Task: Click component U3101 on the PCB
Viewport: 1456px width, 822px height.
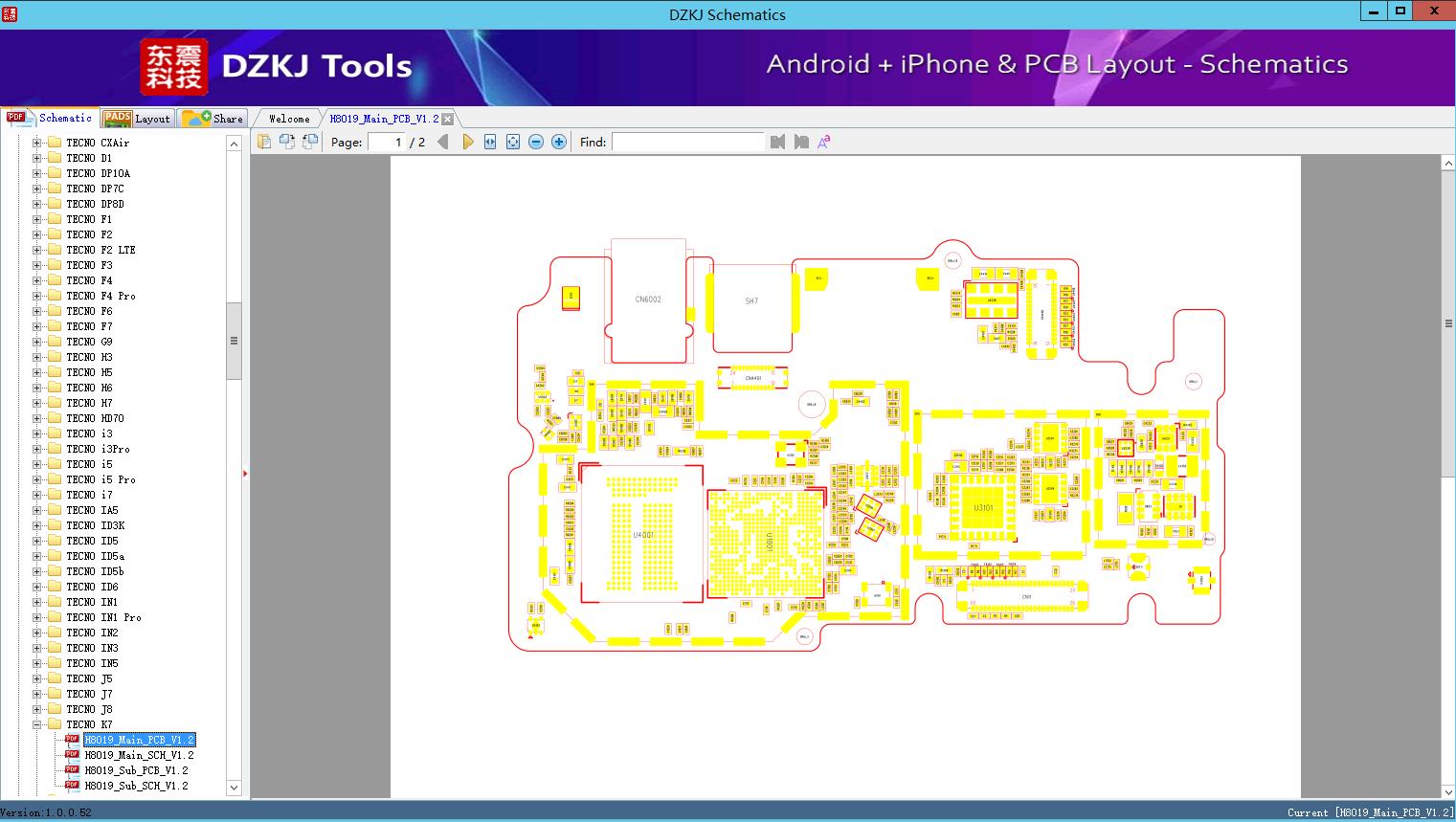Action: pos(982,508)
